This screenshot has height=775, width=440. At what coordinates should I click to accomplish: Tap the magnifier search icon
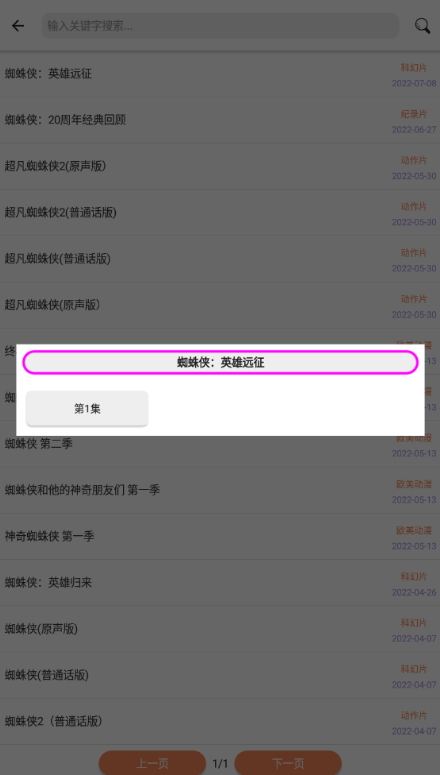point(422,26)
